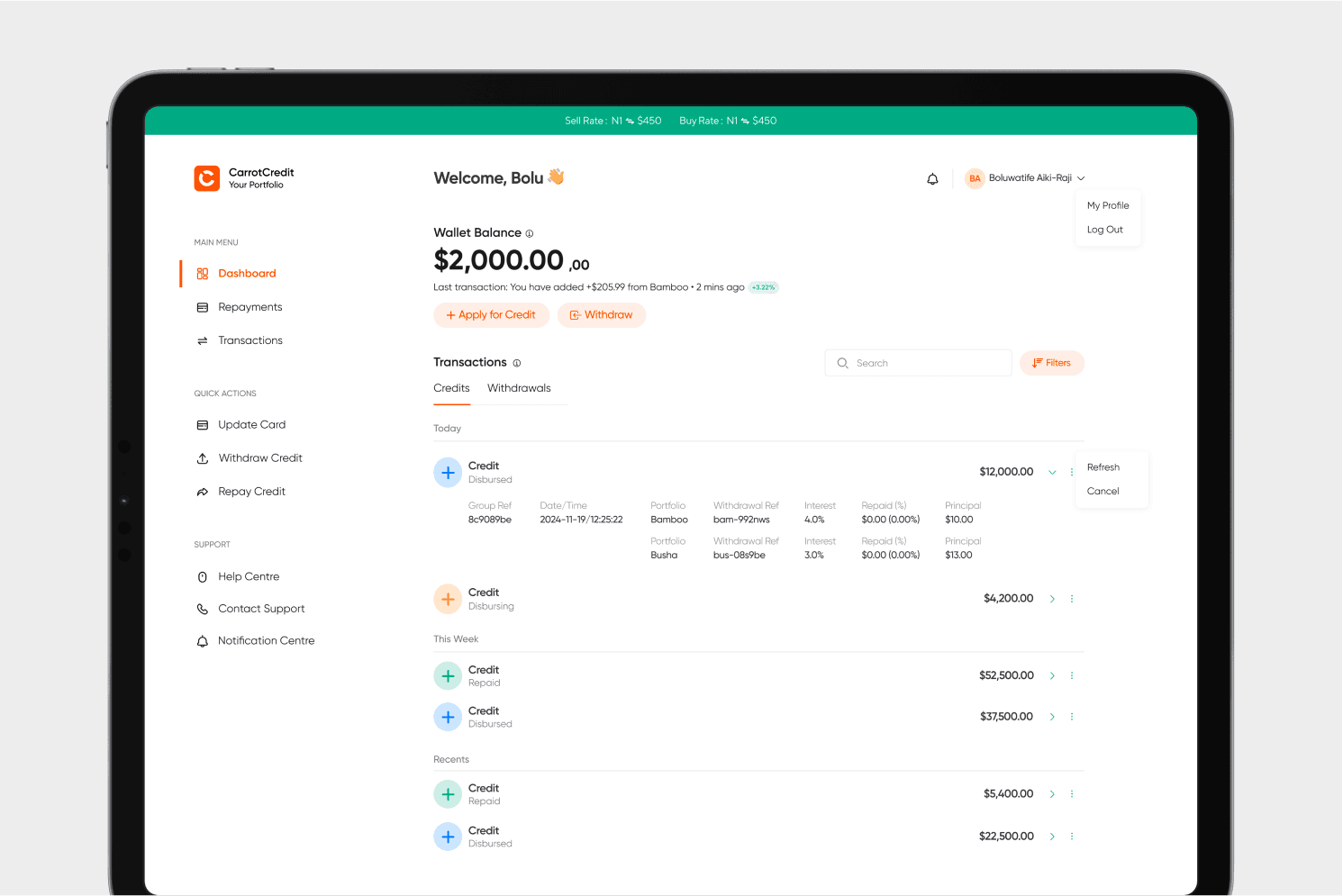Select Log Out from profile menu
This screenshot has height=896, width=1343.
tap(1104, 230)
